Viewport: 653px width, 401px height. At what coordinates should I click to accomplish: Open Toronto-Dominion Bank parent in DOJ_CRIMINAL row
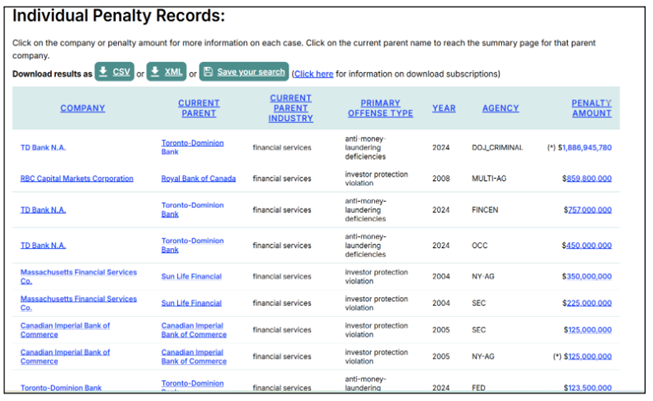click(x=192, y=147)
